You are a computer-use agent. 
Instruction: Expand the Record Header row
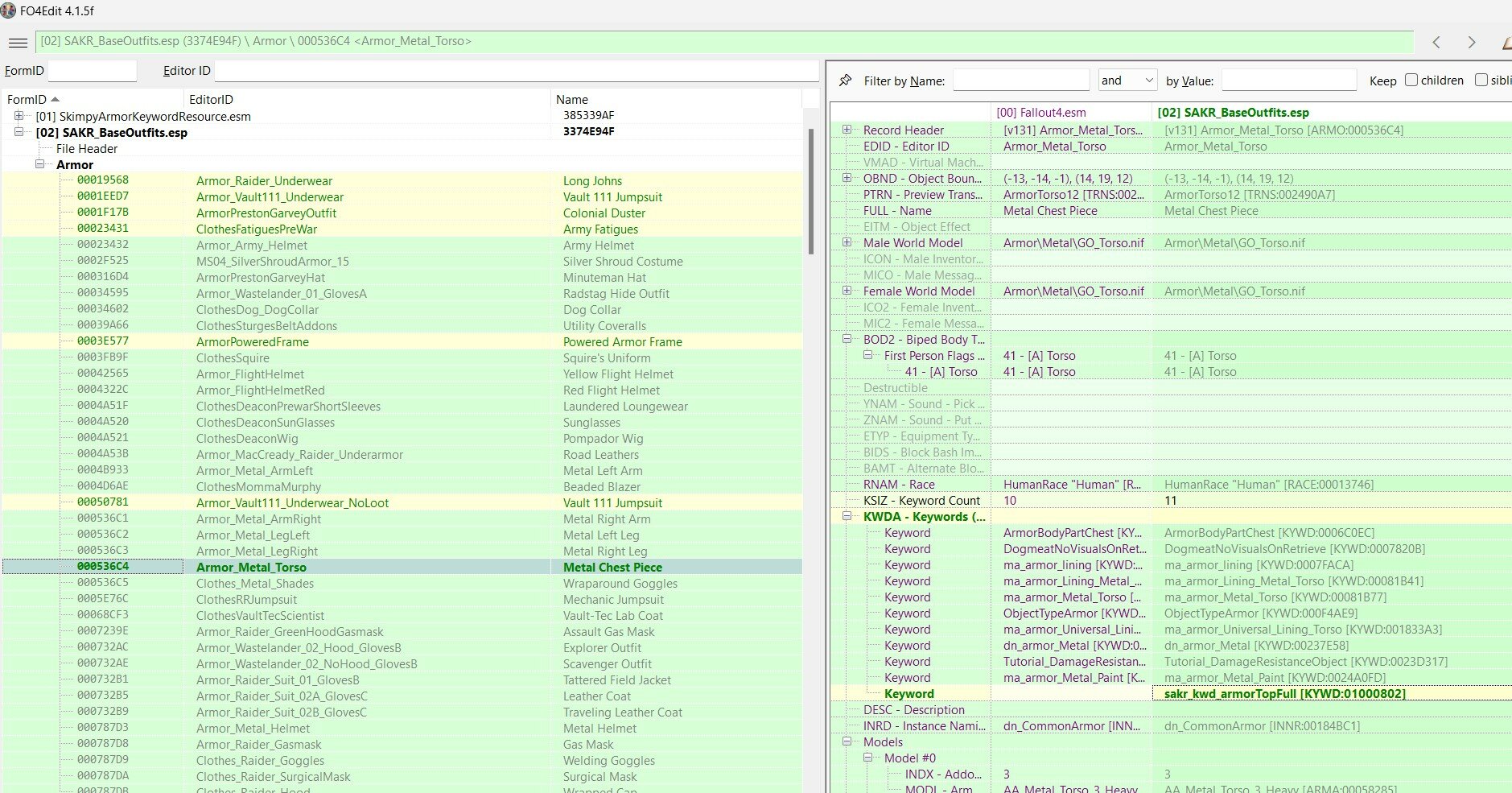pyautogui.click(x=847, y=130)
